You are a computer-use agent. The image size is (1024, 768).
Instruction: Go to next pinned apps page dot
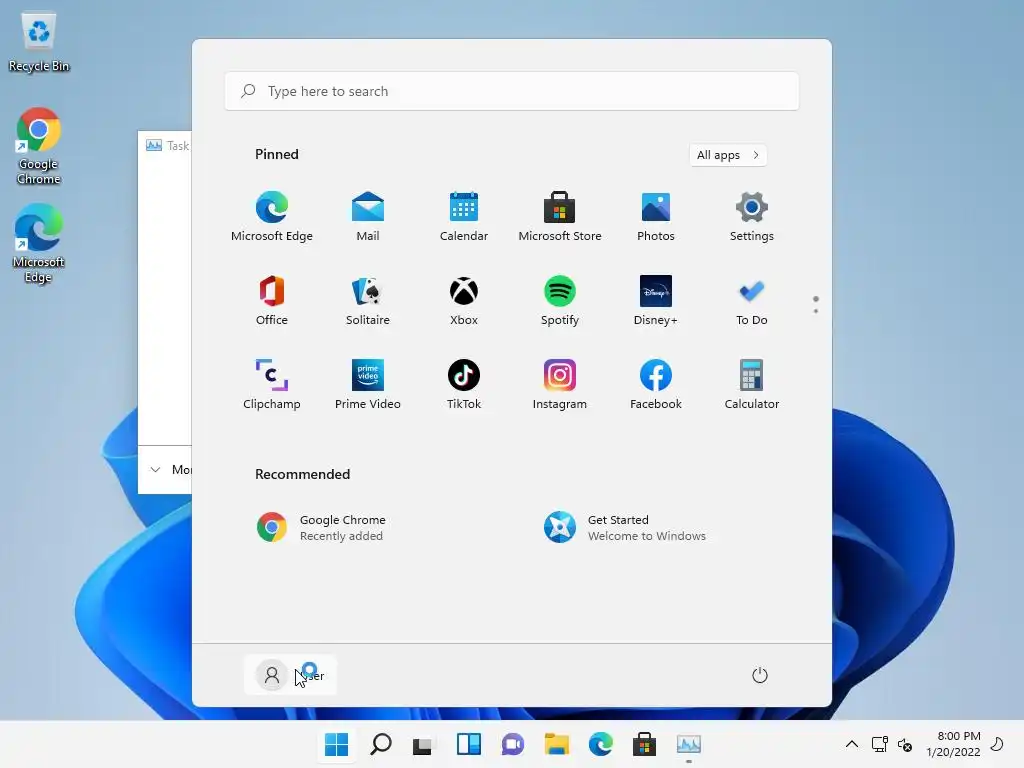click(x=816, y=311)
